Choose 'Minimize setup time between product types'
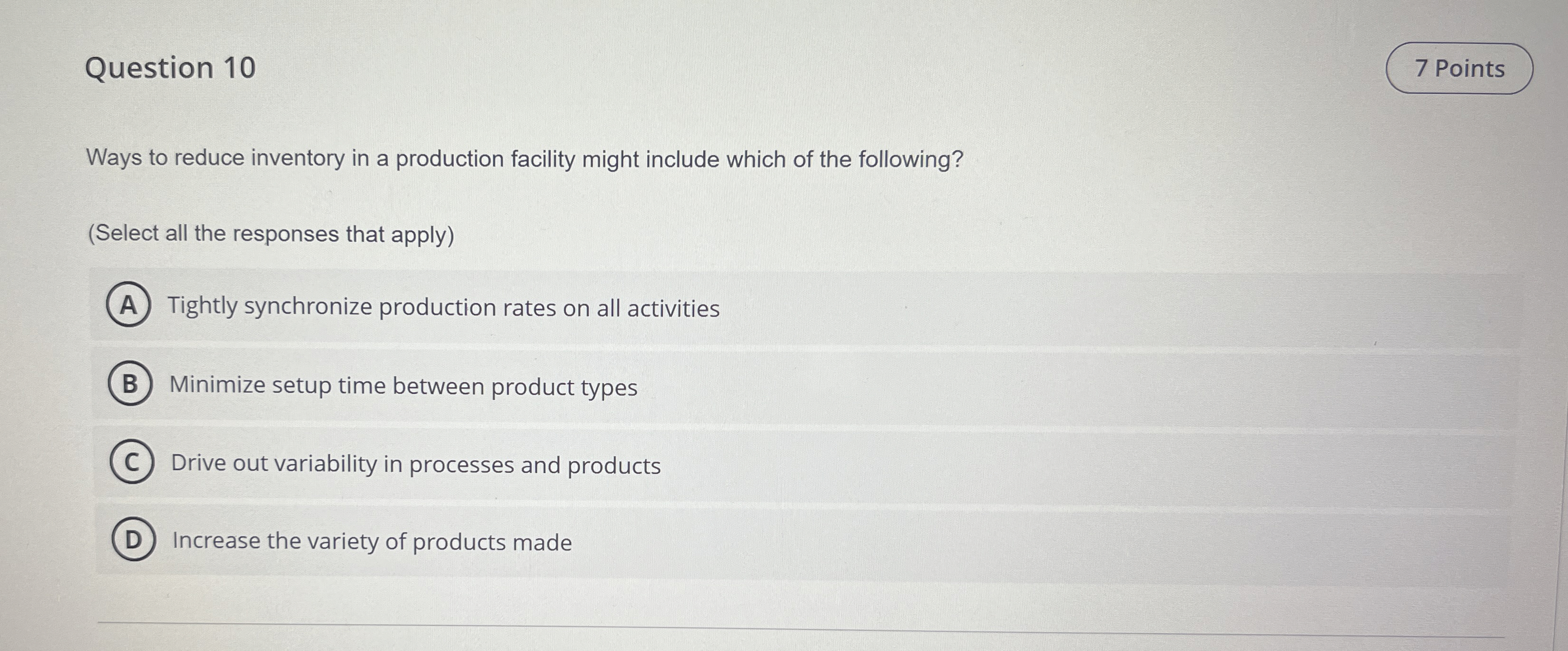1568x651 pixels. click(x=404, y=386)
